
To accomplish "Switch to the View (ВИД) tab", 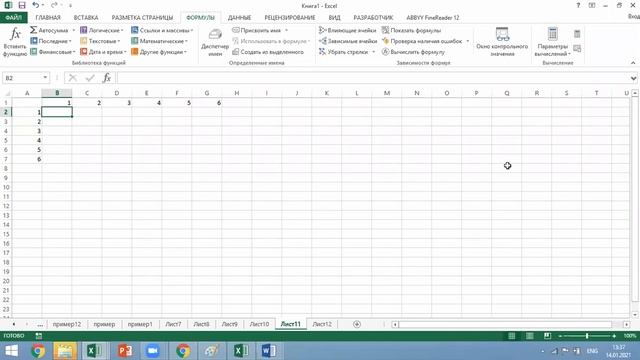I will coord(334,18).
